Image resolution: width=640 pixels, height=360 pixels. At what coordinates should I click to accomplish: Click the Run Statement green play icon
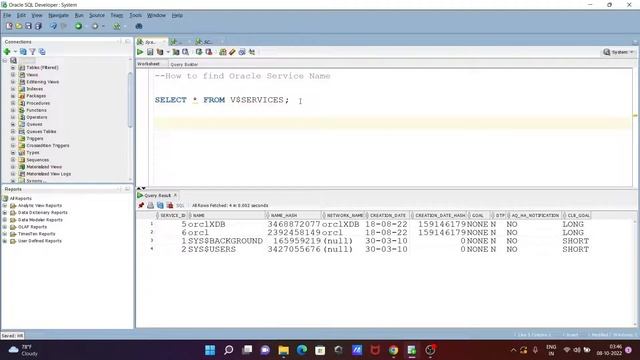(140, 52)
